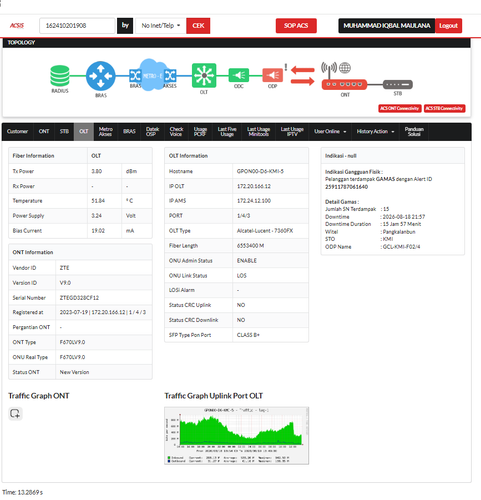Click Version ID value V9.0
The width and height of the screenshot is (481, 500).
coord(65,283)
